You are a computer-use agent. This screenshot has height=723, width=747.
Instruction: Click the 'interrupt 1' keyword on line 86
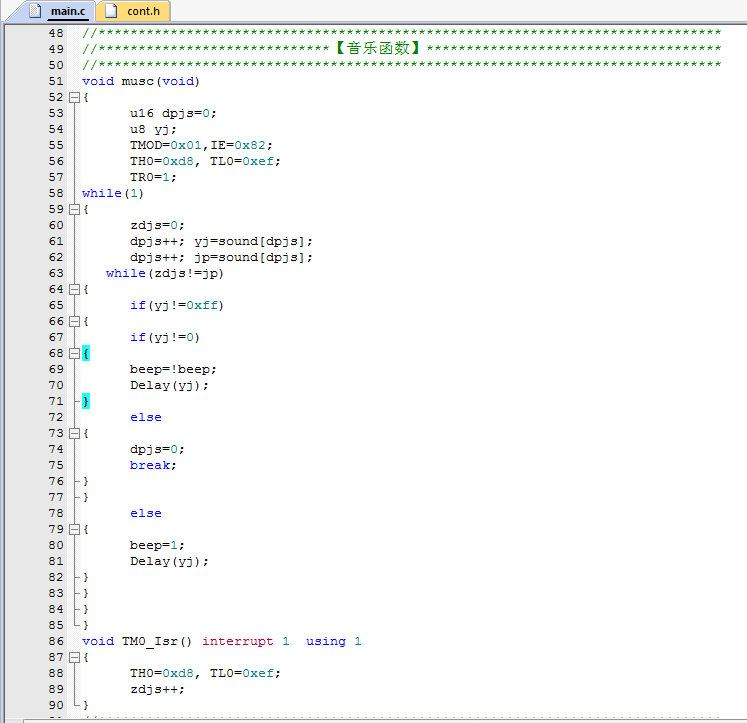[x=246, y=642]
